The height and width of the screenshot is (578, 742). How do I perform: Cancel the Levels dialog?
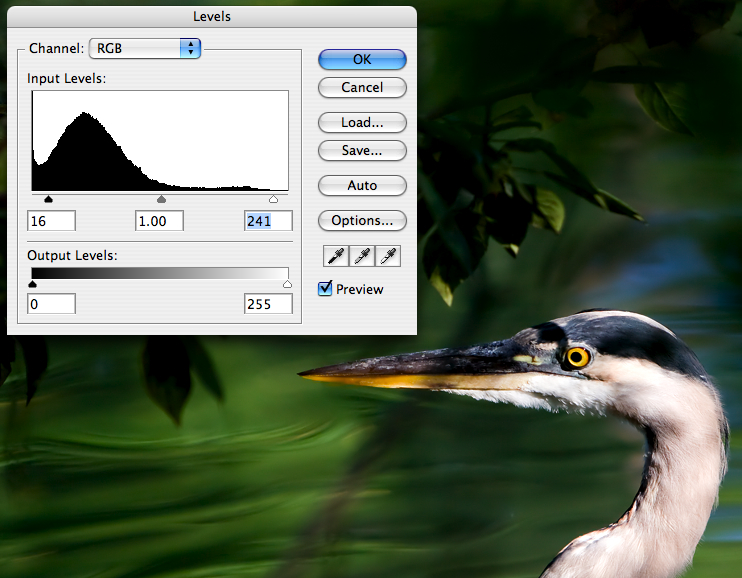(362, 88)
